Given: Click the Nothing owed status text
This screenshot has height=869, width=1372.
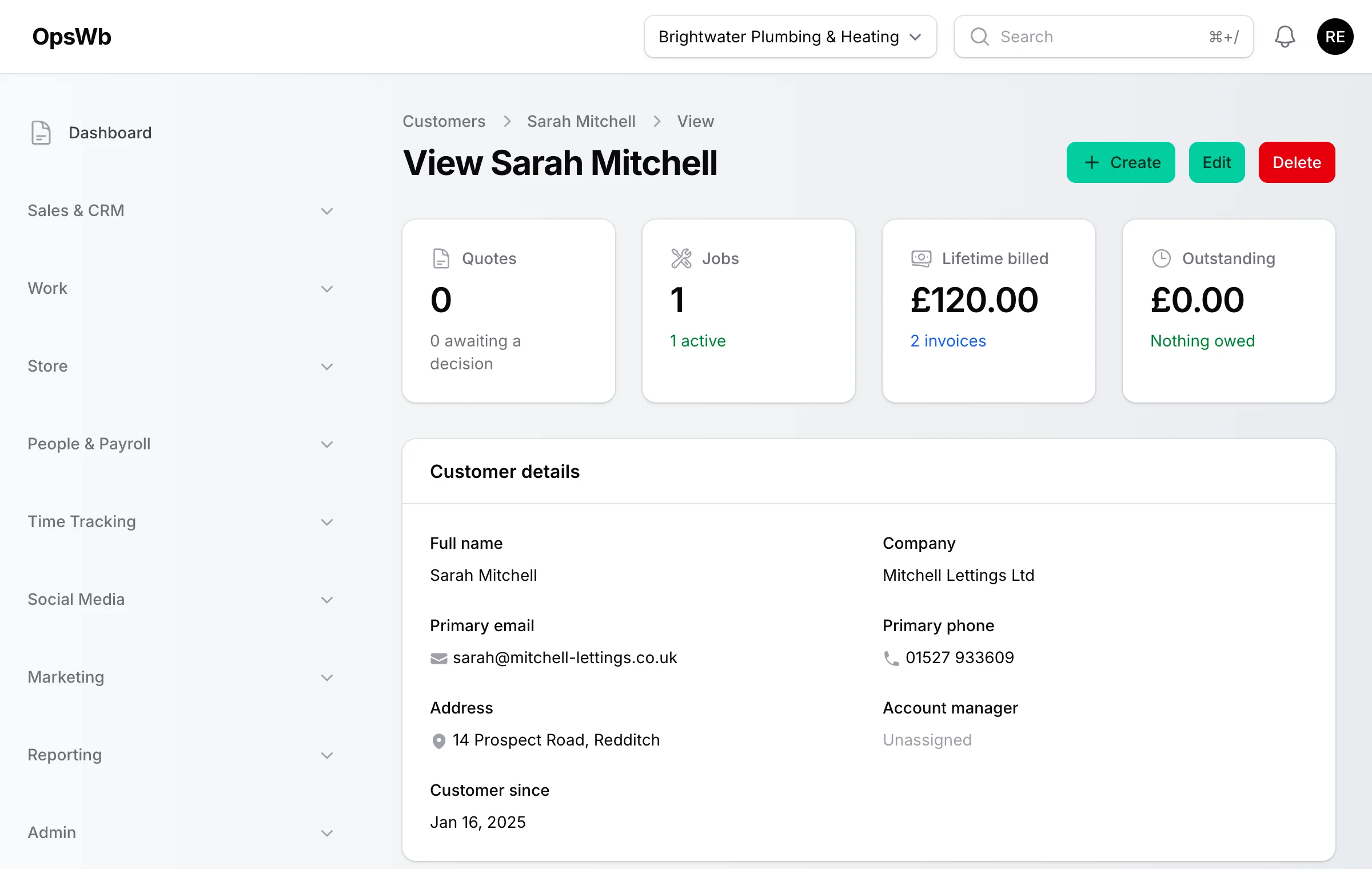Looking at the screenshot, I should [x=1202, y=341].
